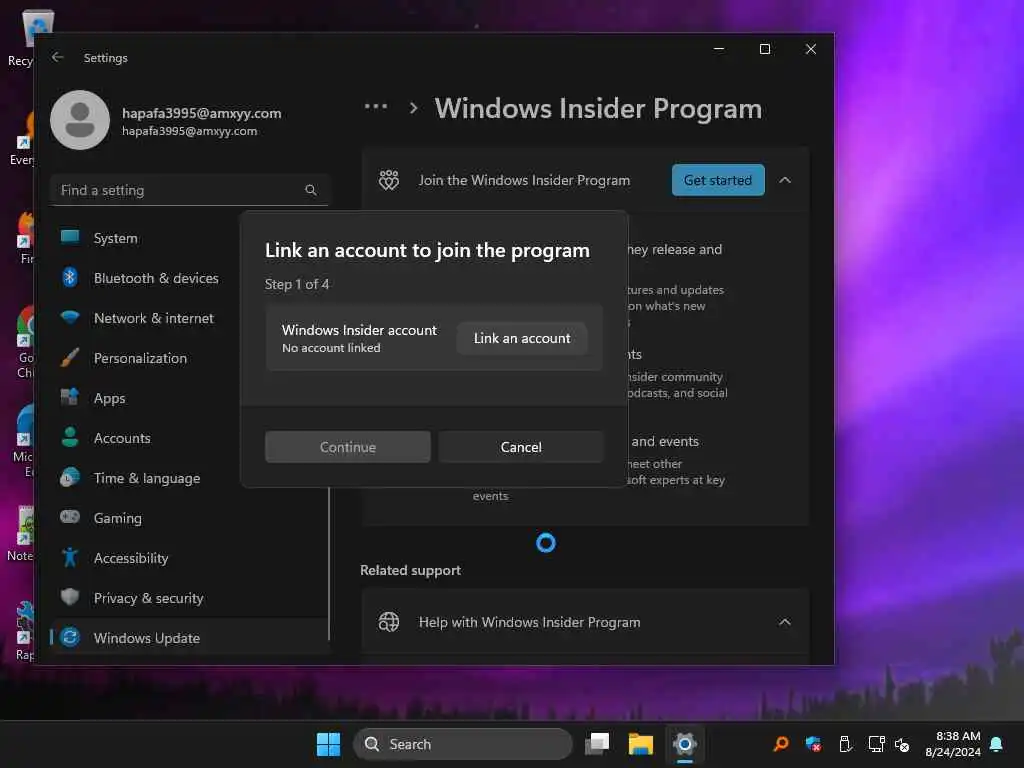This screenshot has height=768, width=1024.
Task: Maximize the Settings window
Action: point(765,49)
